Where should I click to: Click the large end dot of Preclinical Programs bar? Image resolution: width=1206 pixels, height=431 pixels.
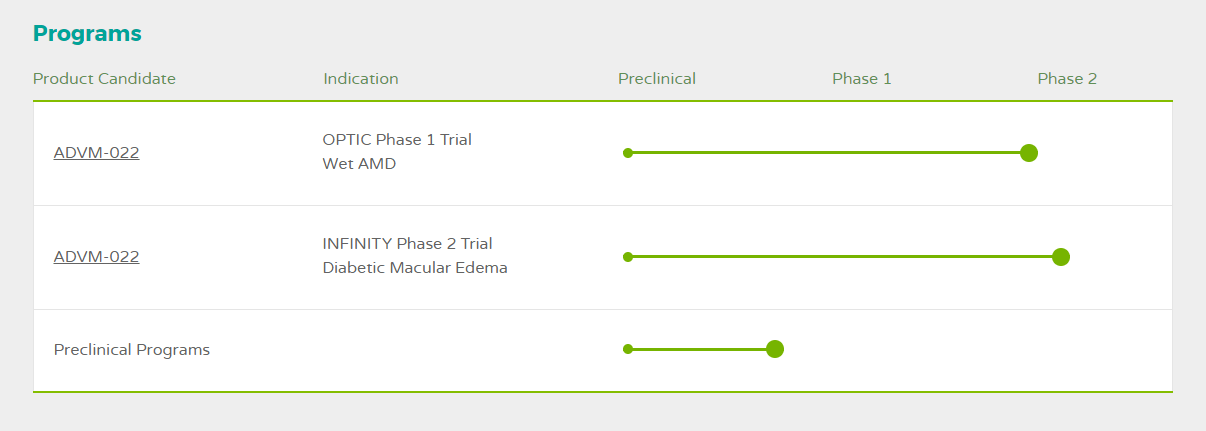(774, 349)
